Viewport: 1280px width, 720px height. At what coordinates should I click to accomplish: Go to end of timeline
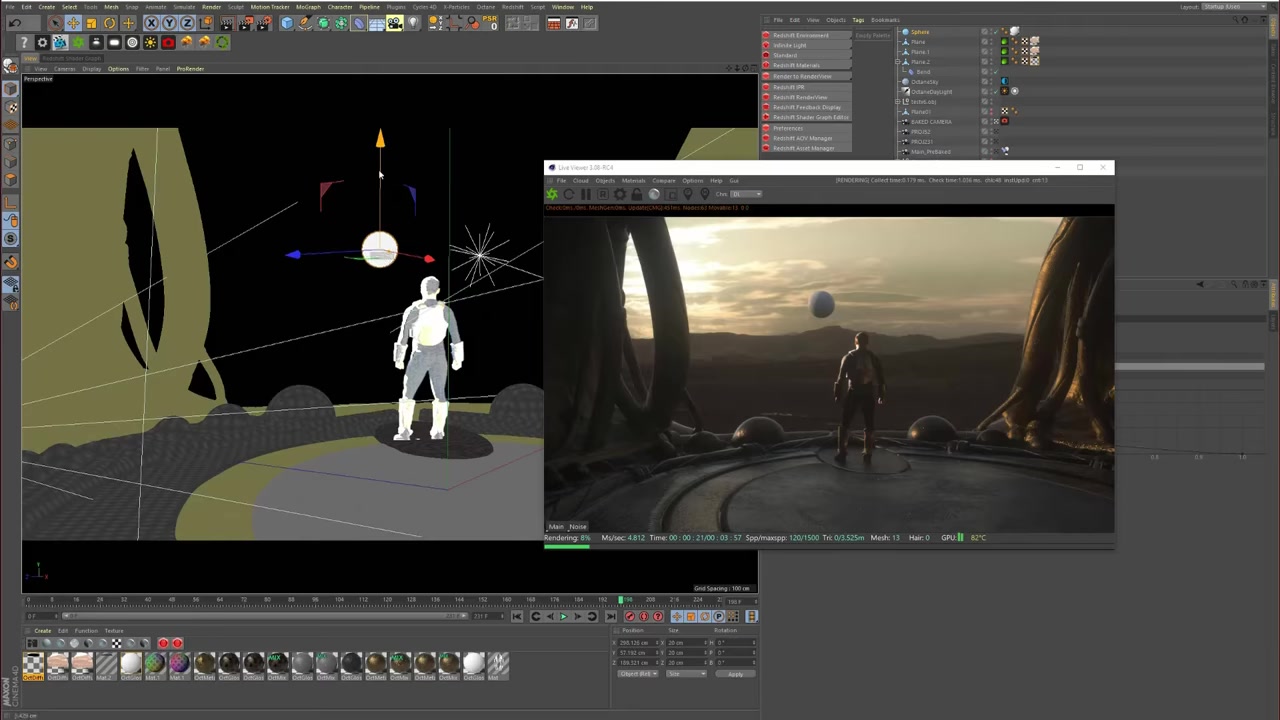610,617
